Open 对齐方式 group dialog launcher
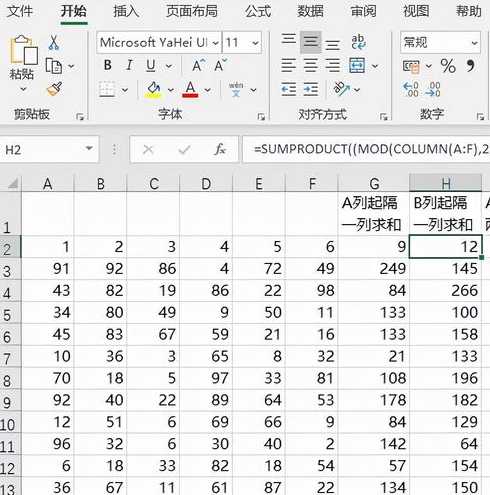The width and height of the screenshot is (490, 495). tap(383, 117)
